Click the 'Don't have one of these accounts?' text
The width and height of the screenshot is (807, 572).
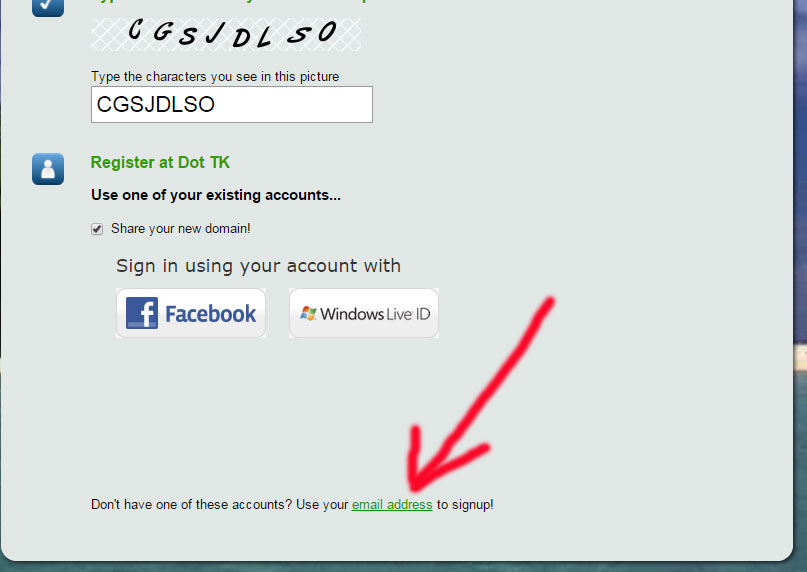191,505
